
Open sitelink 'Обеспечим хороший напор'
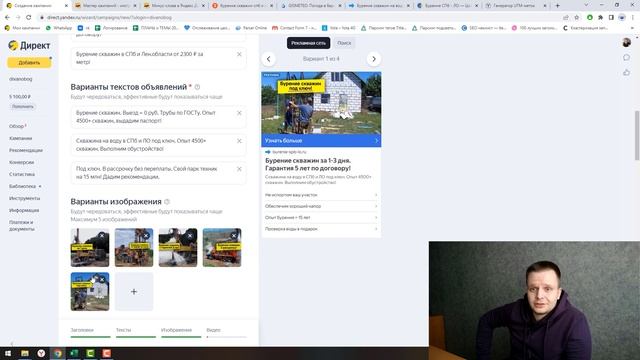pyautogui.click(x=321, y=206)
